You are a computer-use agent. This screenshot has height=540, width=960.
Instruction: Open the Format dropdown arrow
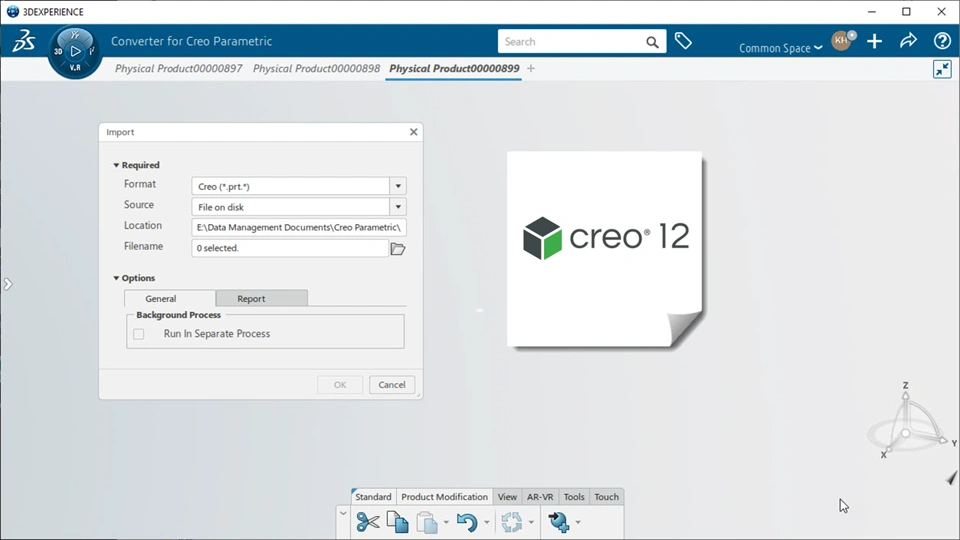pos(398,186)
